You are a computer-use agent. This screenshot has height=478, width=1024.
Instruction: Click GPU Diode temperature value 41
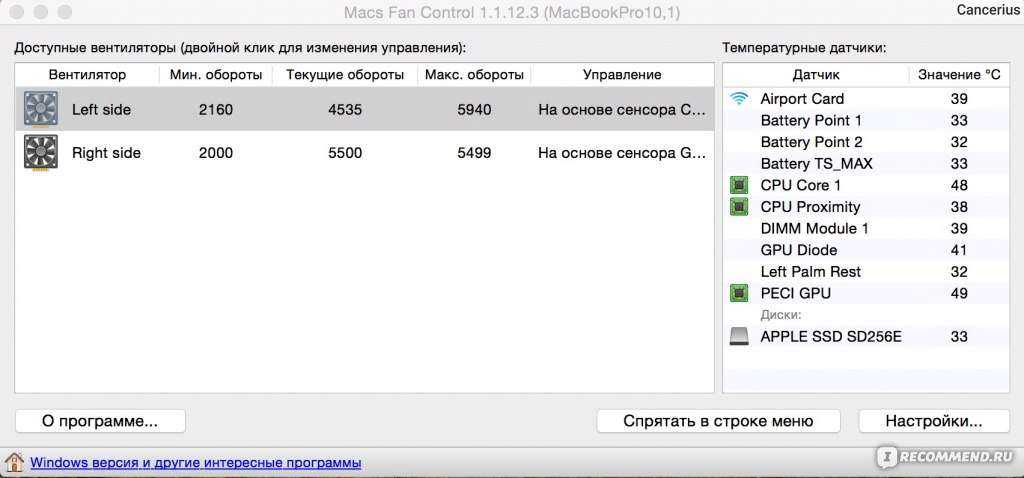click(x=959, y=250)
